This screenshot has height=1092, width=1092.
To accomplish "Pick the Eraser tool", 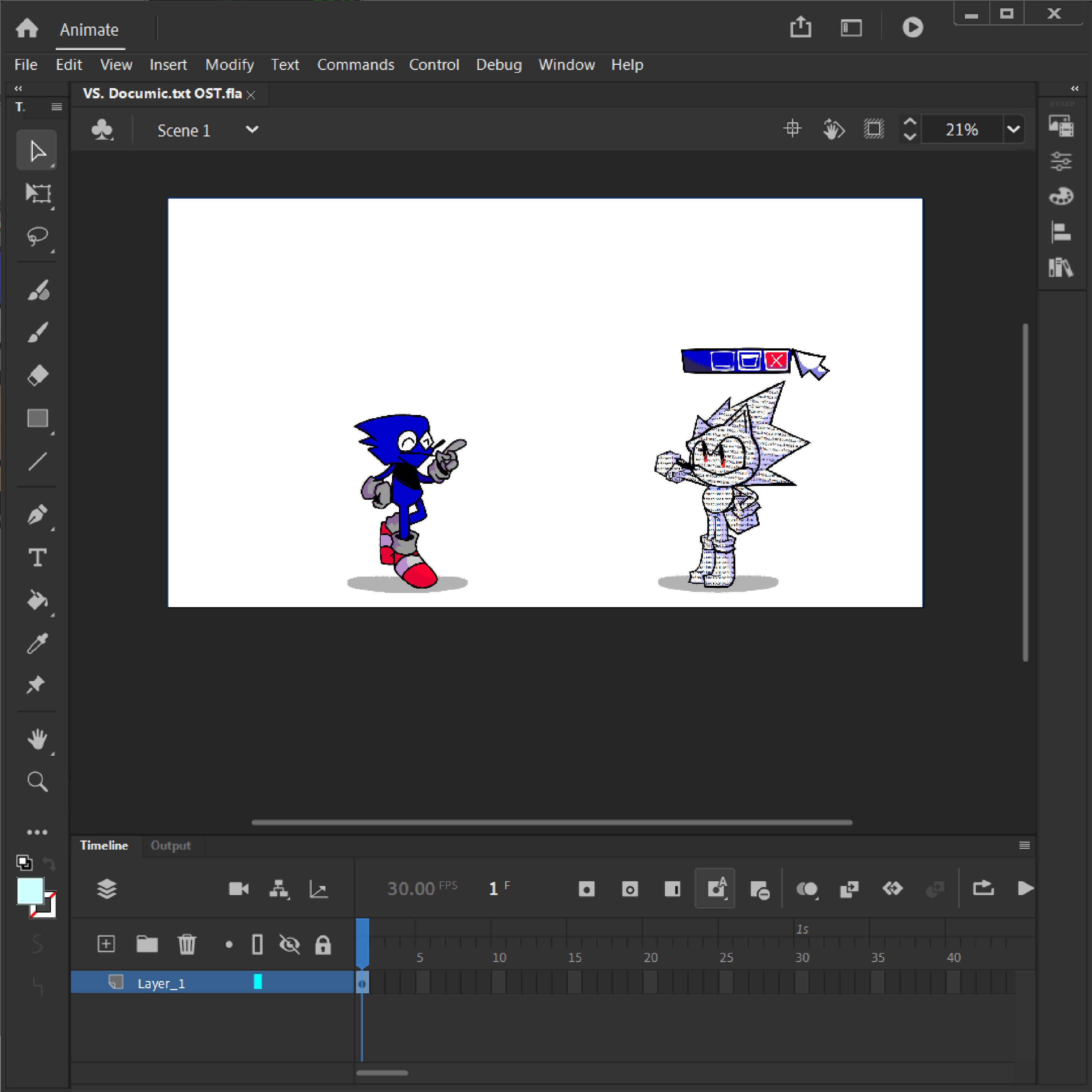I will (x=37, y=375).
